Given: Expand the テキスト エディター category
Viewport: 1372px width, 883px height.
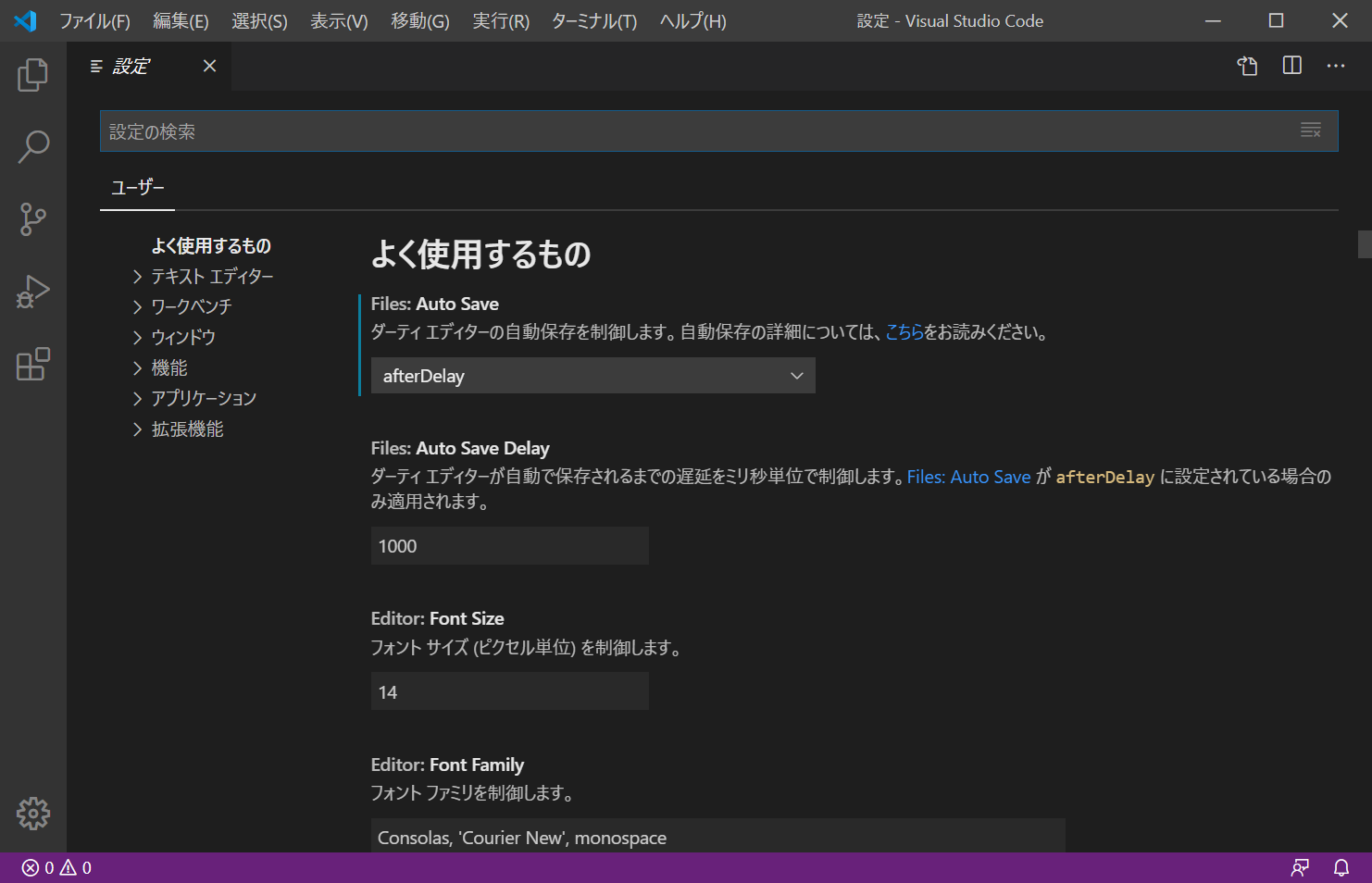Looking at the screenshot, I should click(x=212, y=276).
